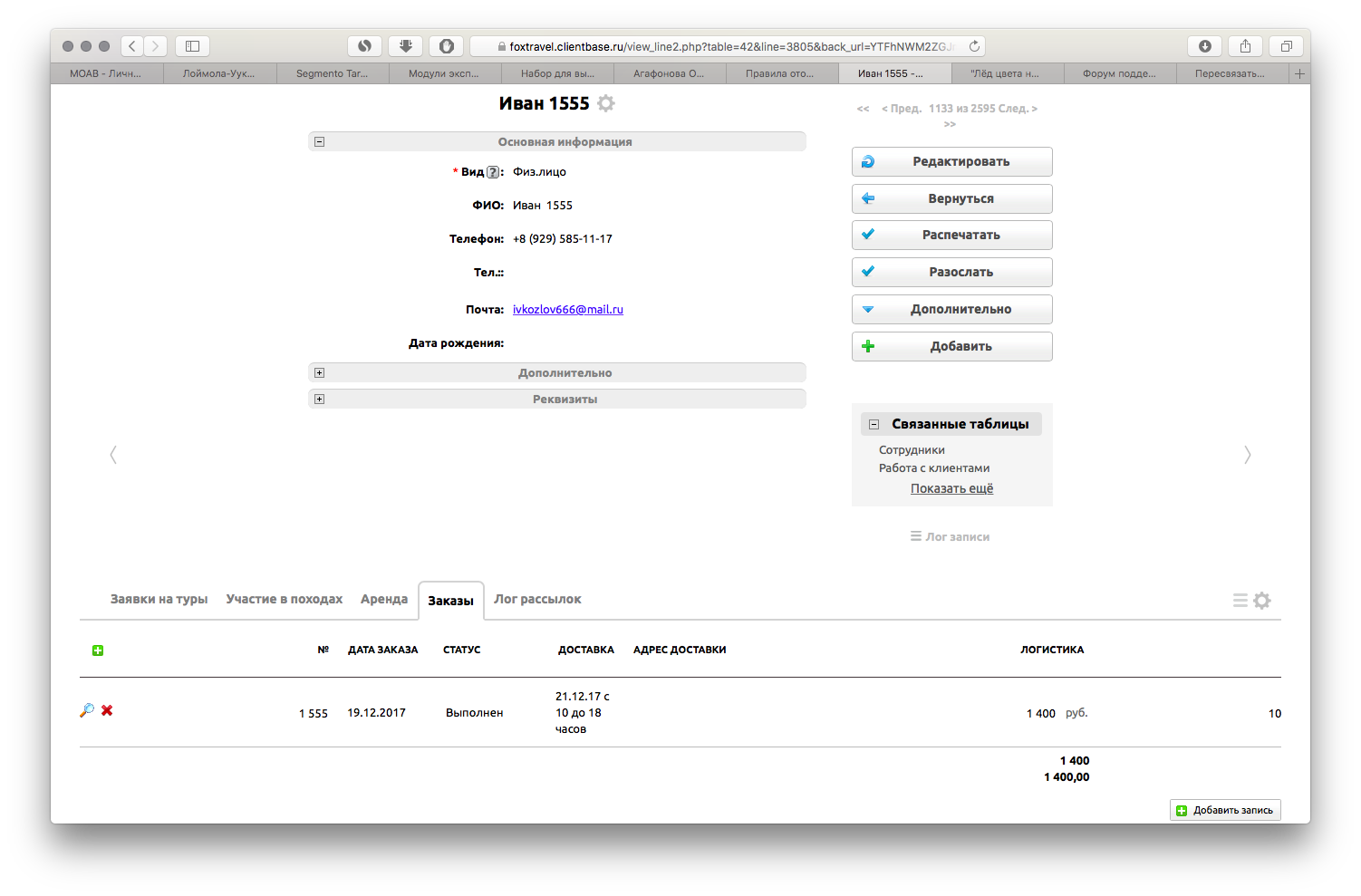Open Сотрудники related table
The image size is (1361, 896).
coord(912,450)
